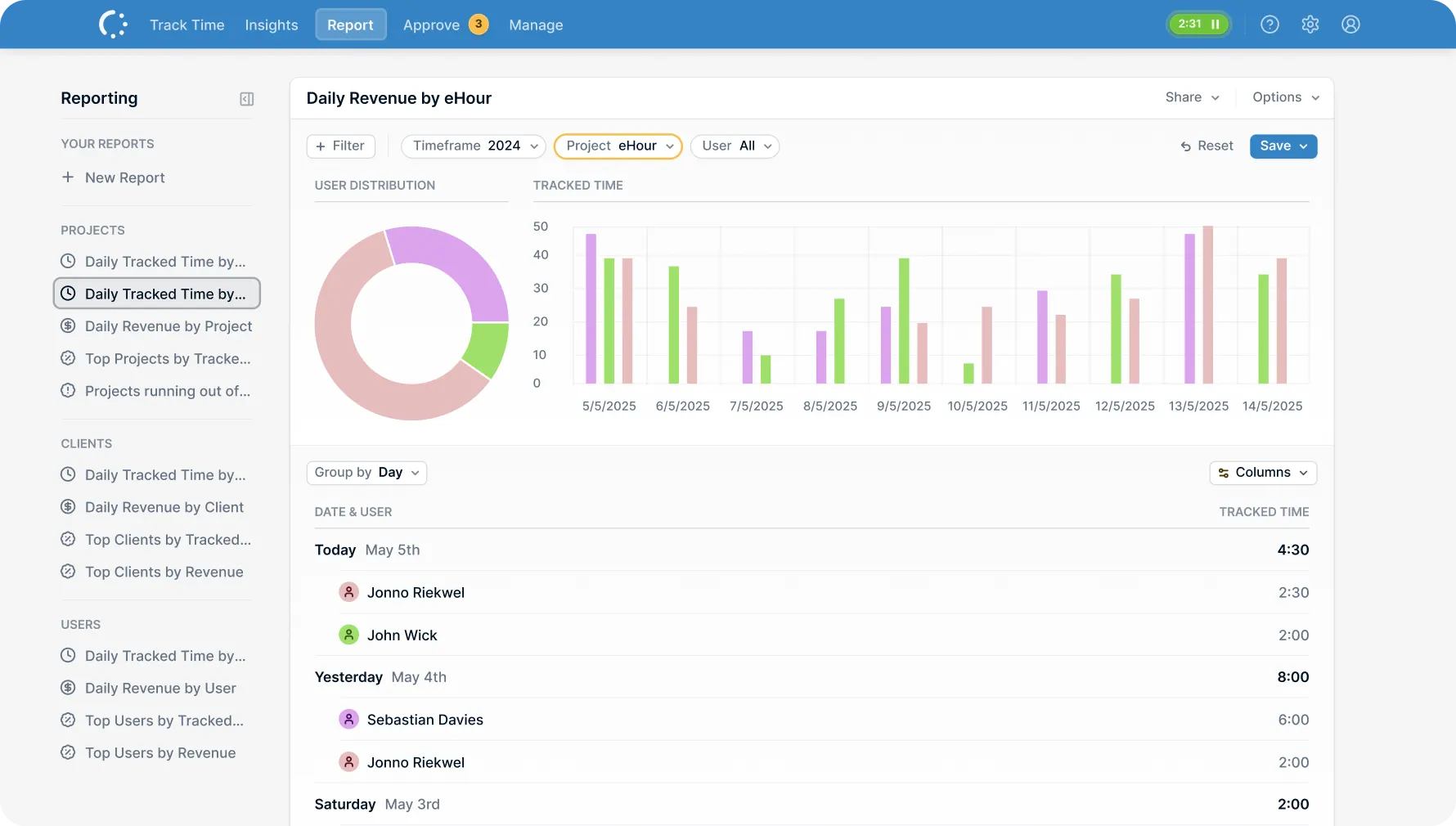The image size is (1456, 826).
Task: Click the app logo in the top left
Action: (112, 24)
